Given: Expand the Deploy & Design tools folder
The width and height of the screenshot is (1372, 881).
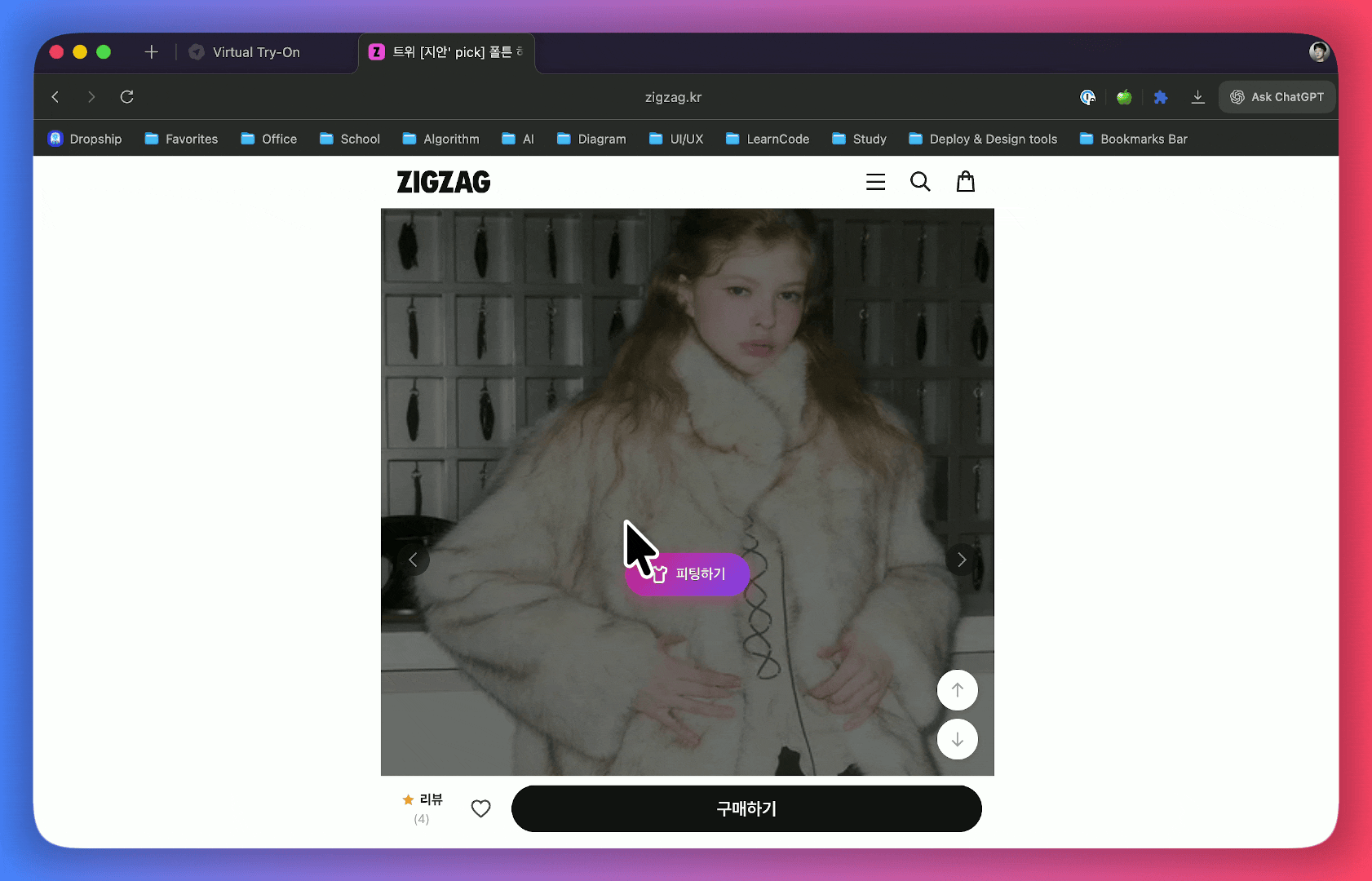Looking at the screenshot, I should 983,139.
